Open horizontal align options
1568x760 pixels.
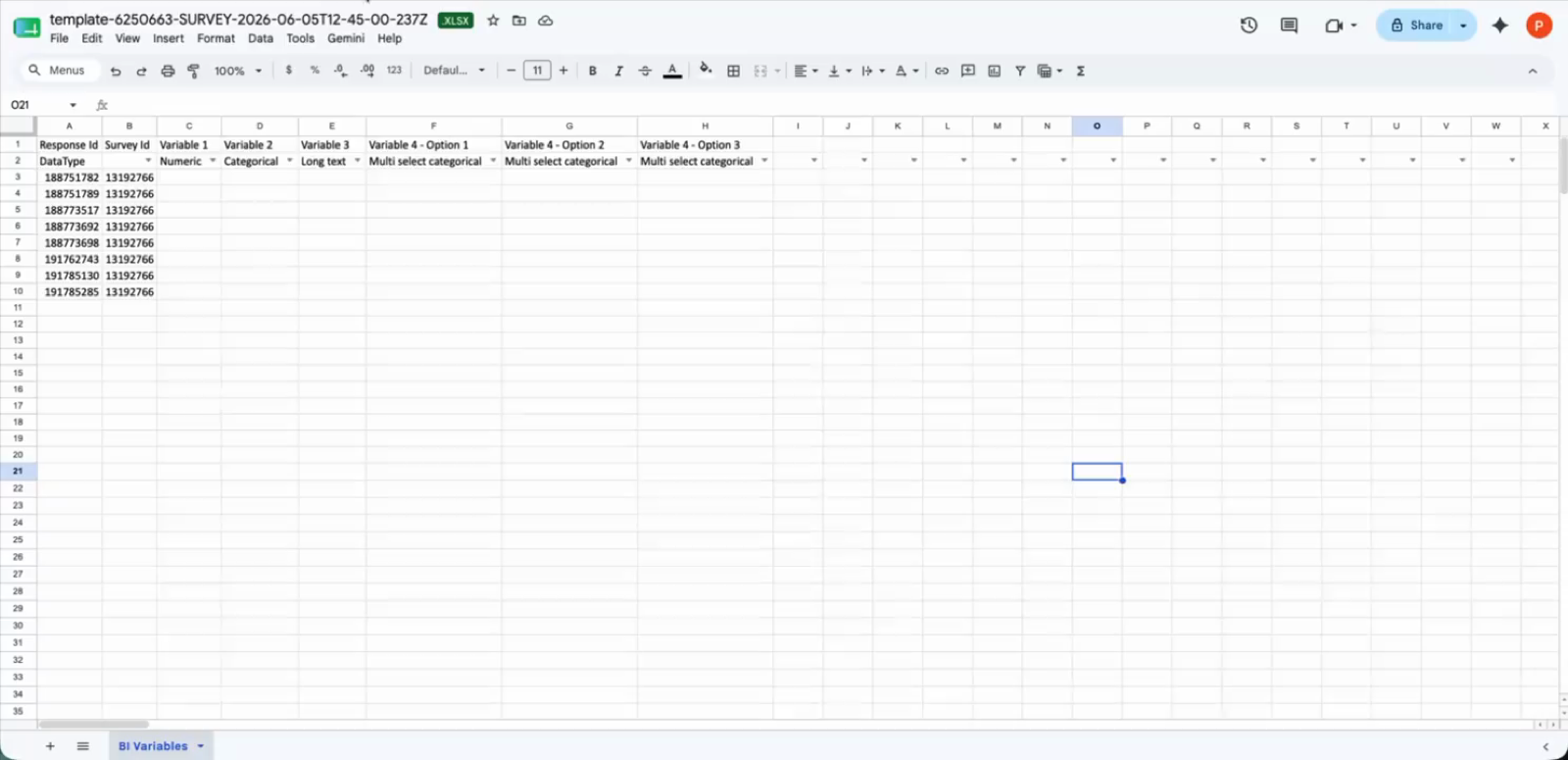click(x=806, y=71)
